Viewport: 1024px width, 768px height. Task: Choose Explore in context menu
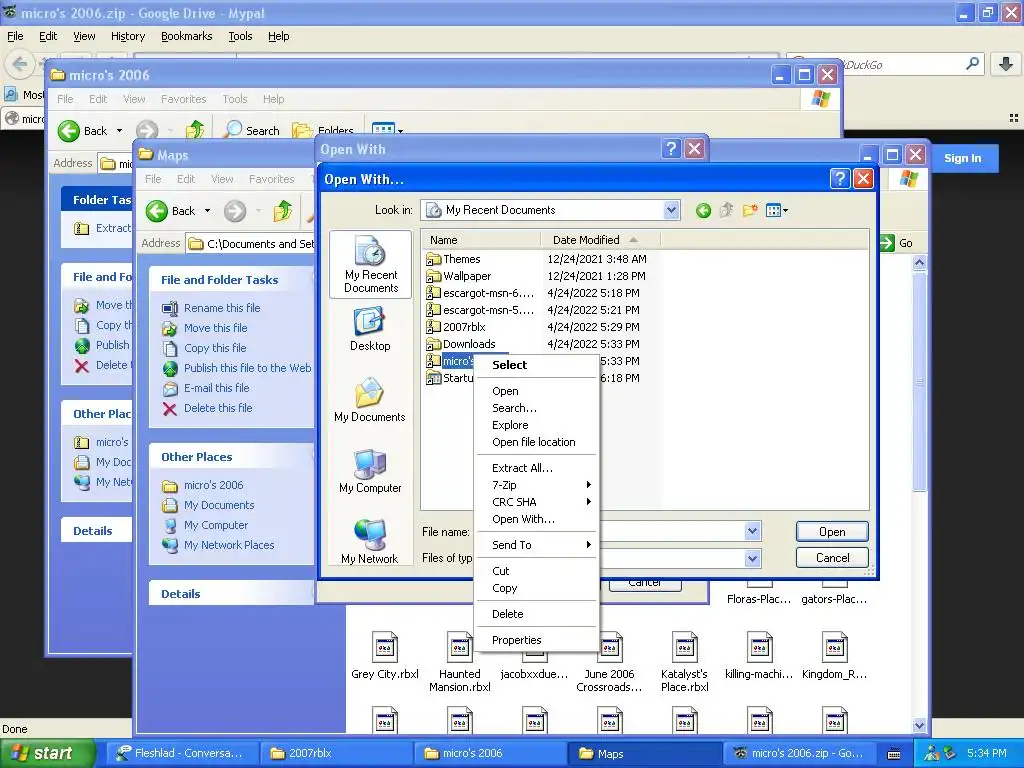tap(536, 425)
